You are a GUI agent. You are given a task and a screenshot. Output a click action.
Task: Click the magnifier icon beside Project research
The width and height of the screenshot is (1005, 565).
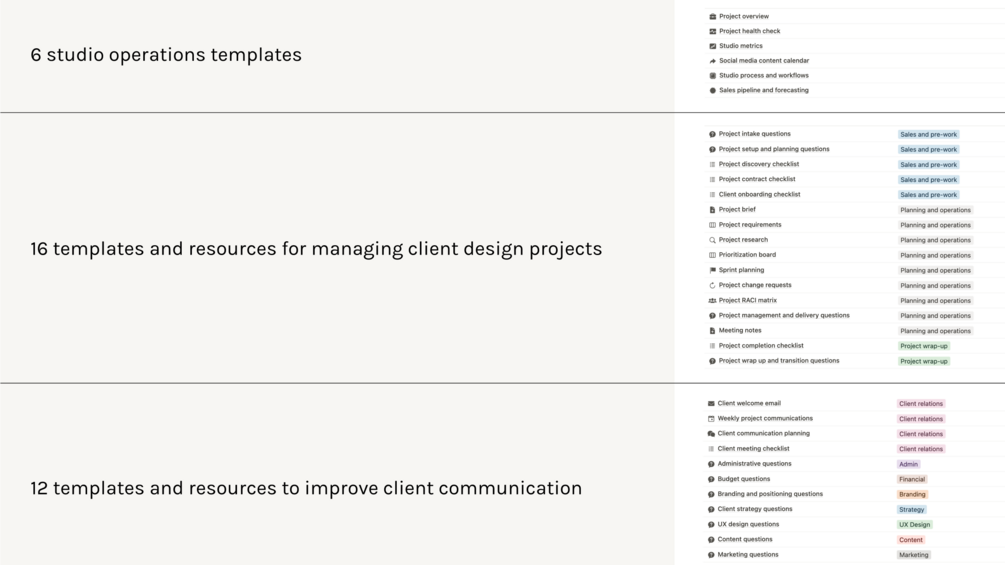712,240
